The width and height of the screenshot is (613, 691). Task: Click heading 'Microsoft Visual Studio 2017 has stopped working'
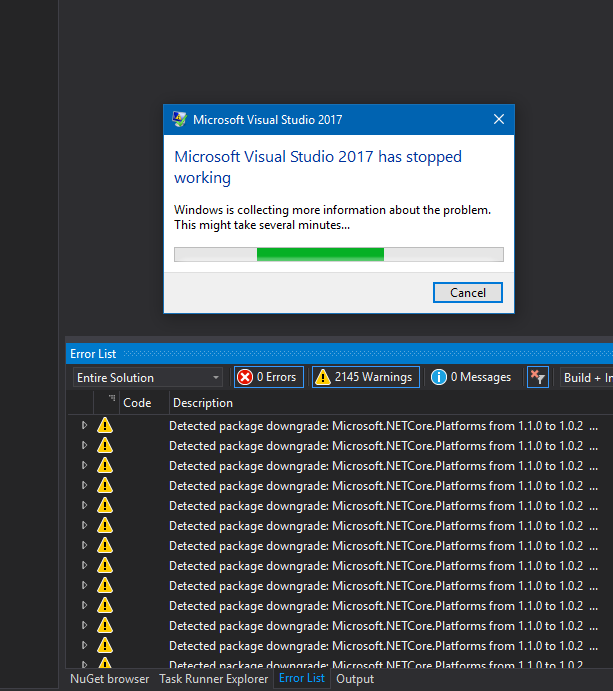pyautogui.click(x=318, y=167)
